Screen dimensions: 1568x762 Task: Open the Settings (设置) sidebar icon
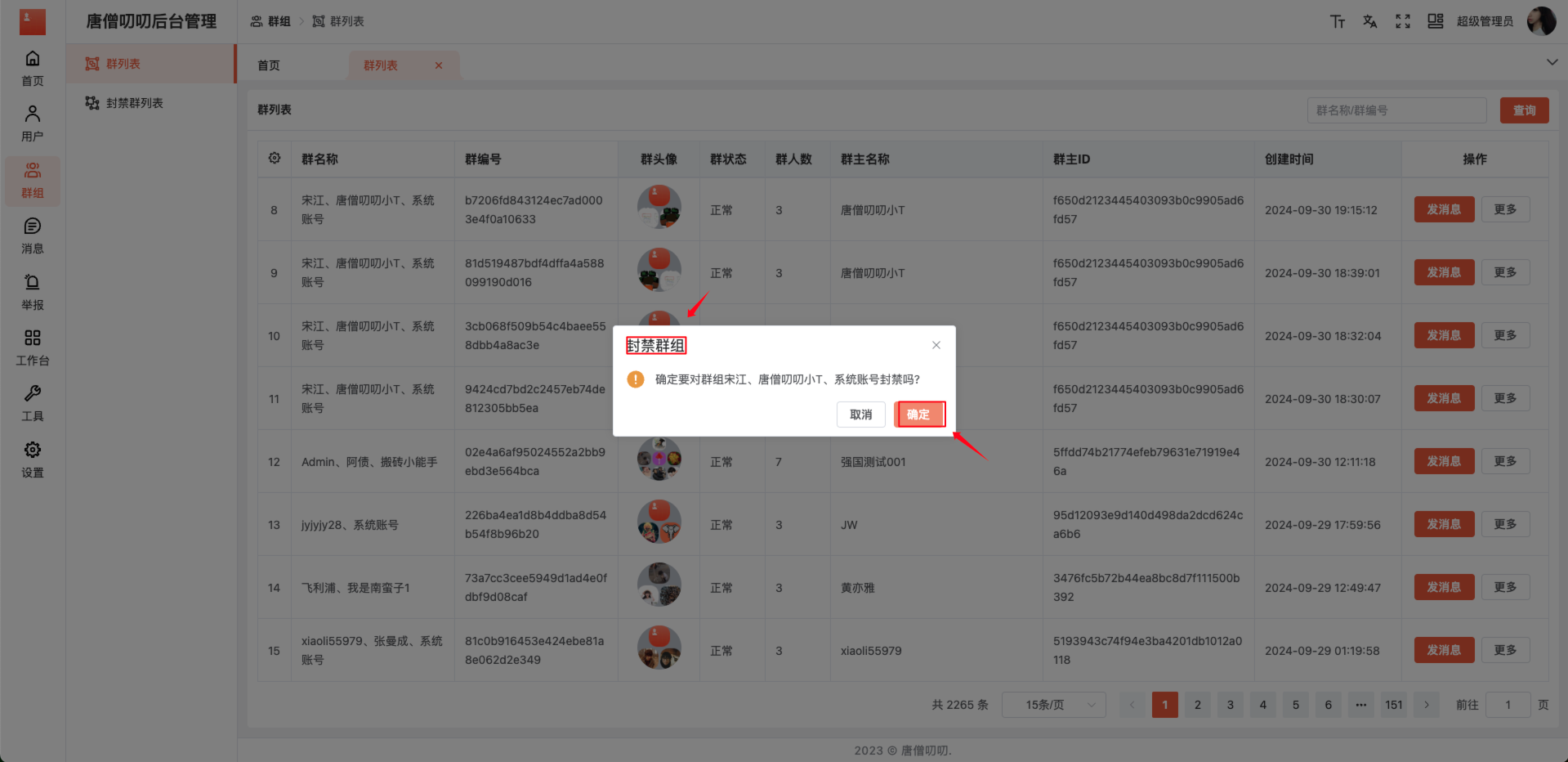[x=32, y=459]
